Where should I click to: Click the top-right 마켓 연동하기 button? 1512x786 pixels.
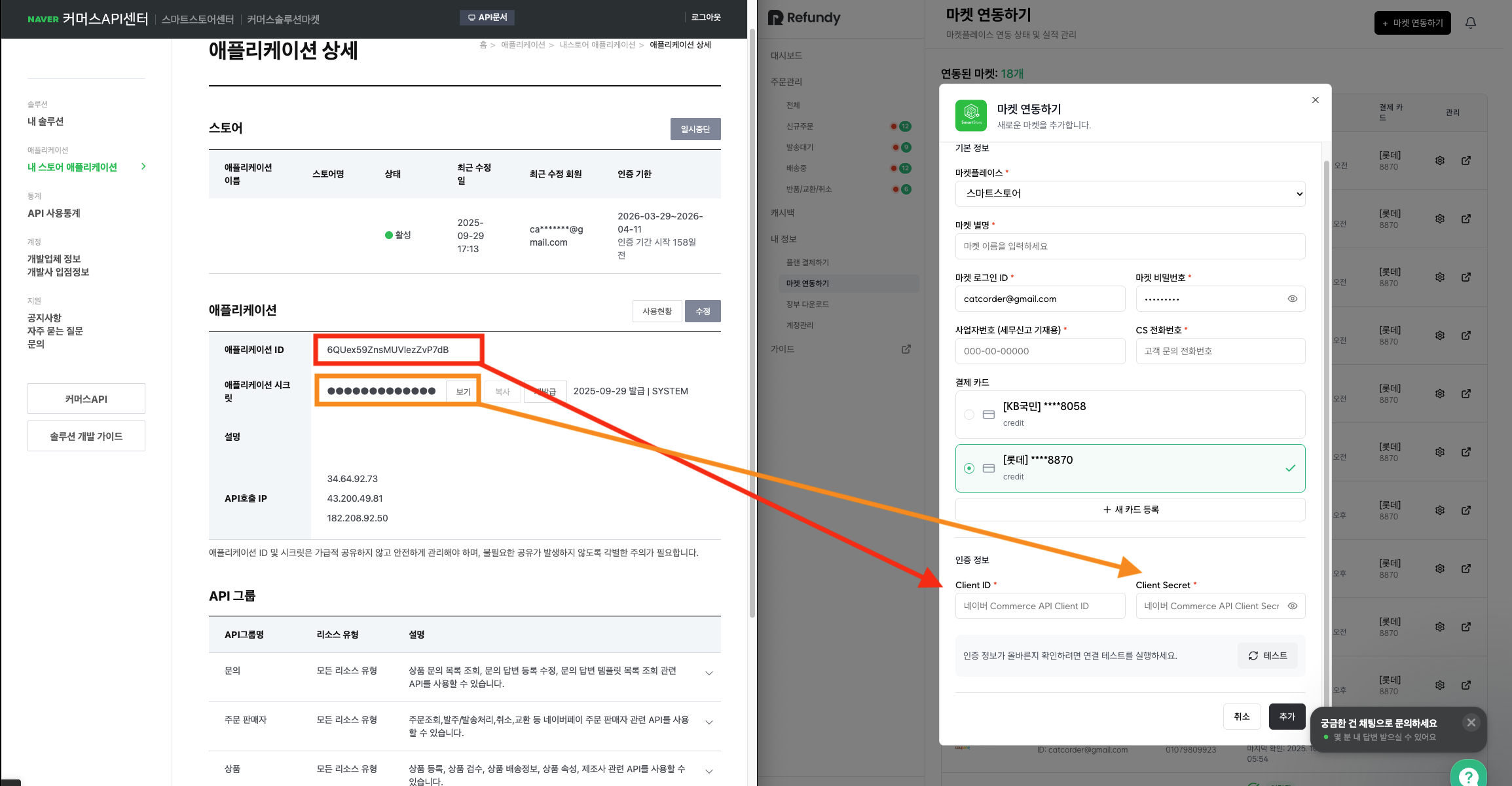1412,23
